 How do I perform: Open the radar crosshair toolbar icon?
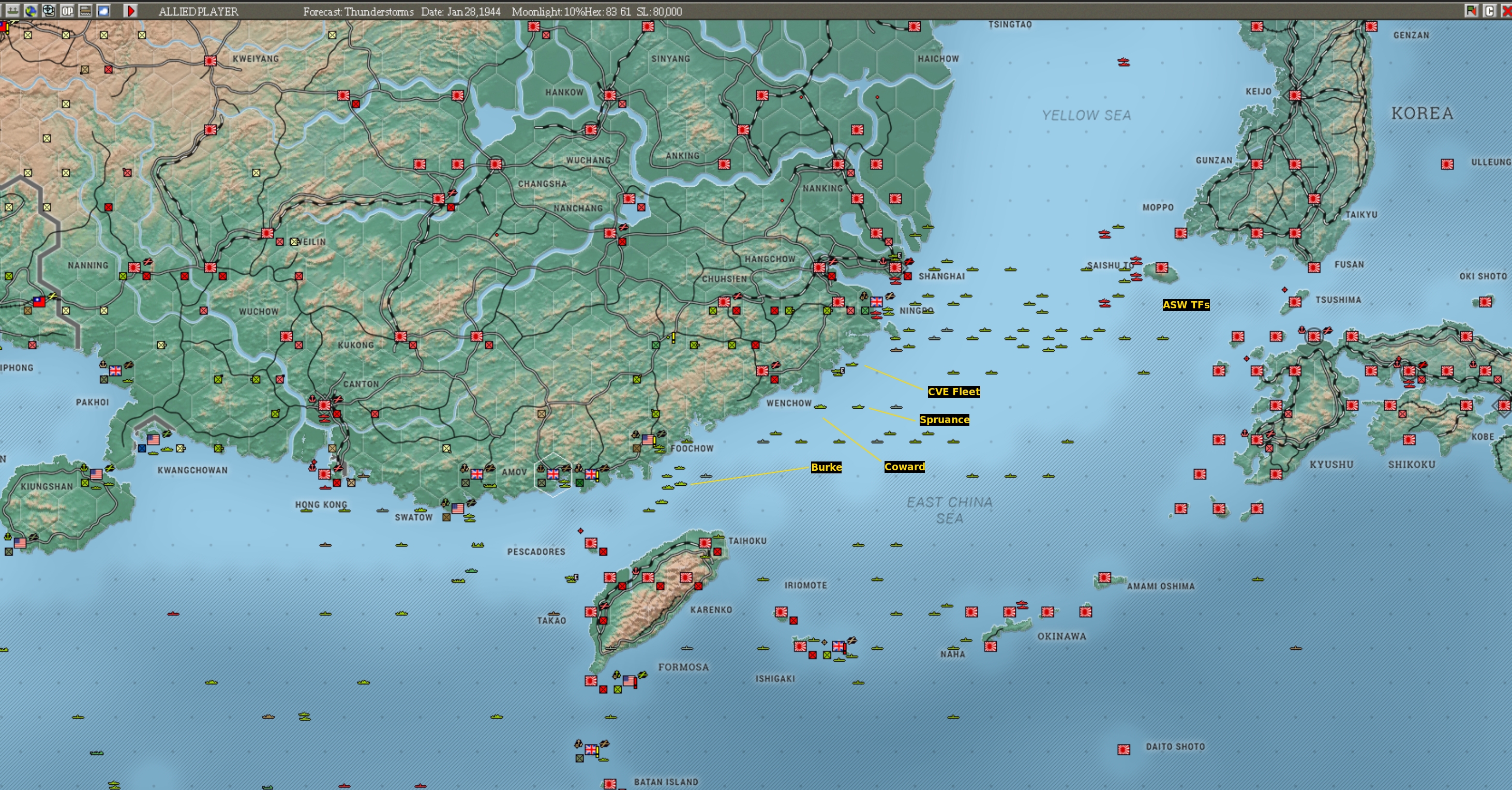pyautogui.click(x=49, y=10)
